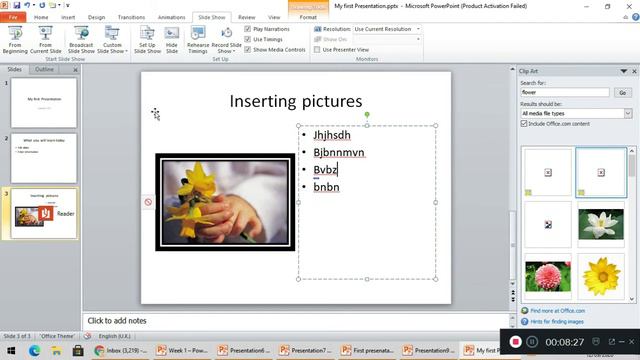Screen dimensions: 640x360
Task: Click the bullet text bnbn
Action: 326,187
